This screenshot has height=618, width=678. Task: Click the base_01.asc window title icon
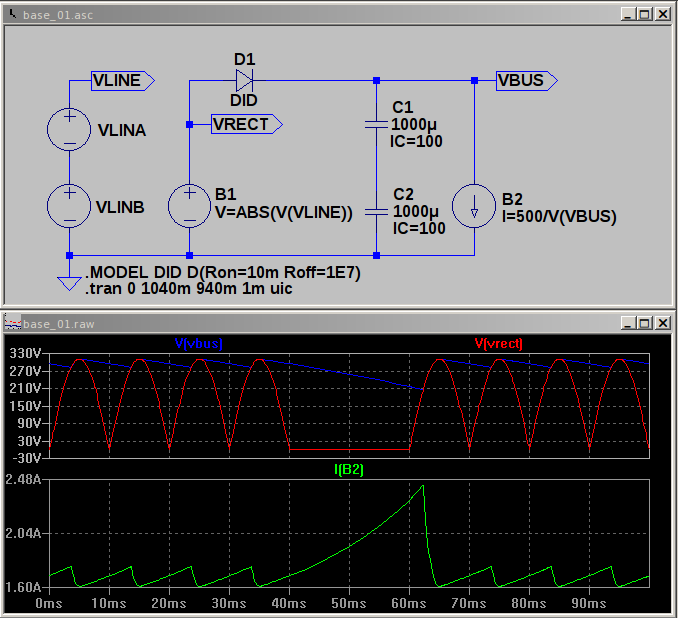click(13, 15)
